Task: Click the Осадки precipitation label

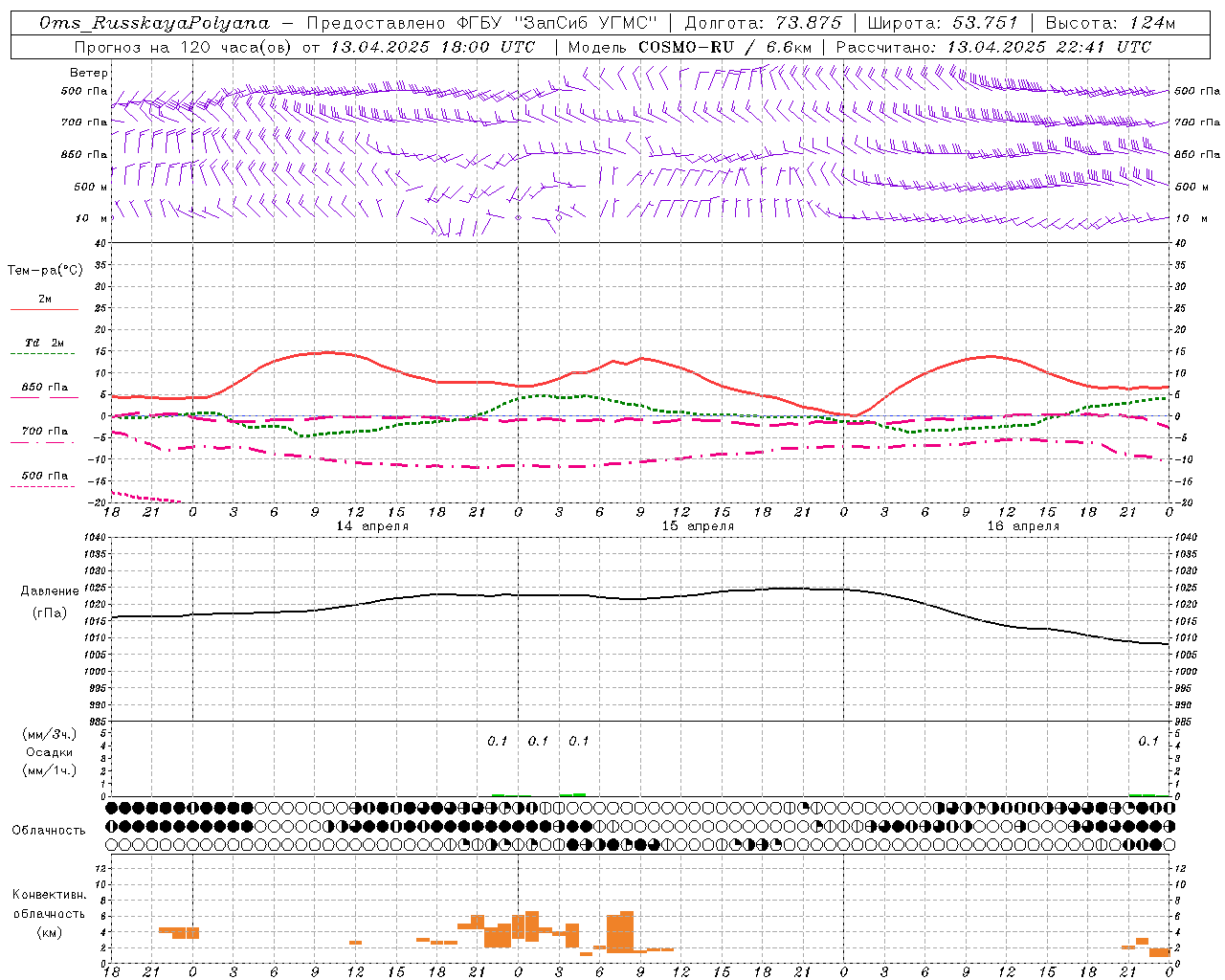Action: [50, 752]
